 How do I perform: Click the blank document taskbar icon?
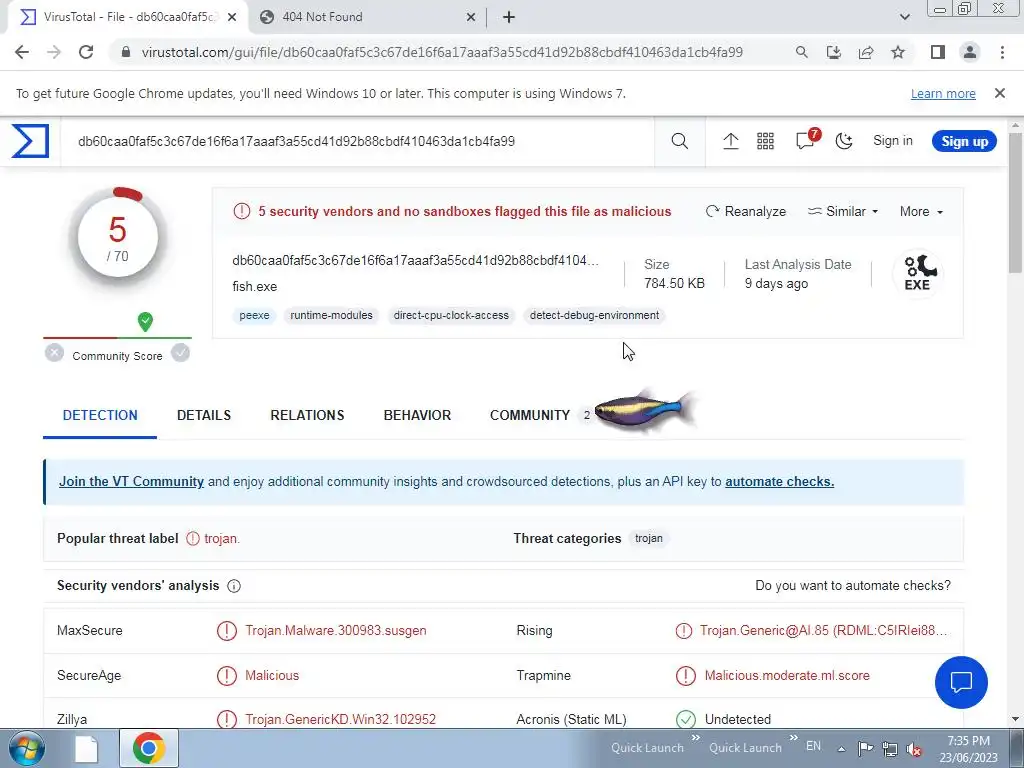pos(86,748)
